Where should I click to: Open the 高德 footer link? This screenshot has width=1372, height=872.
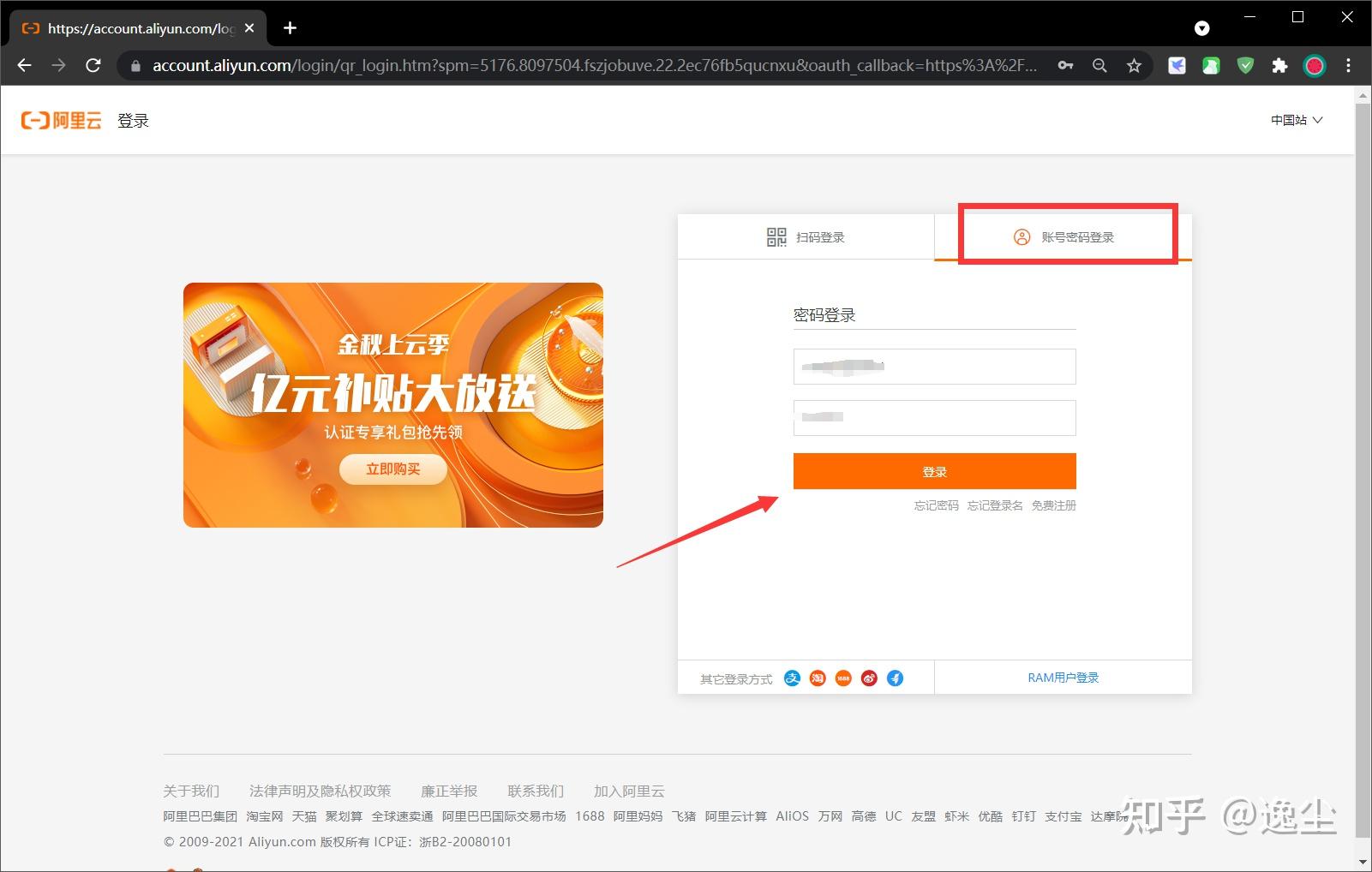click(864, 816)
